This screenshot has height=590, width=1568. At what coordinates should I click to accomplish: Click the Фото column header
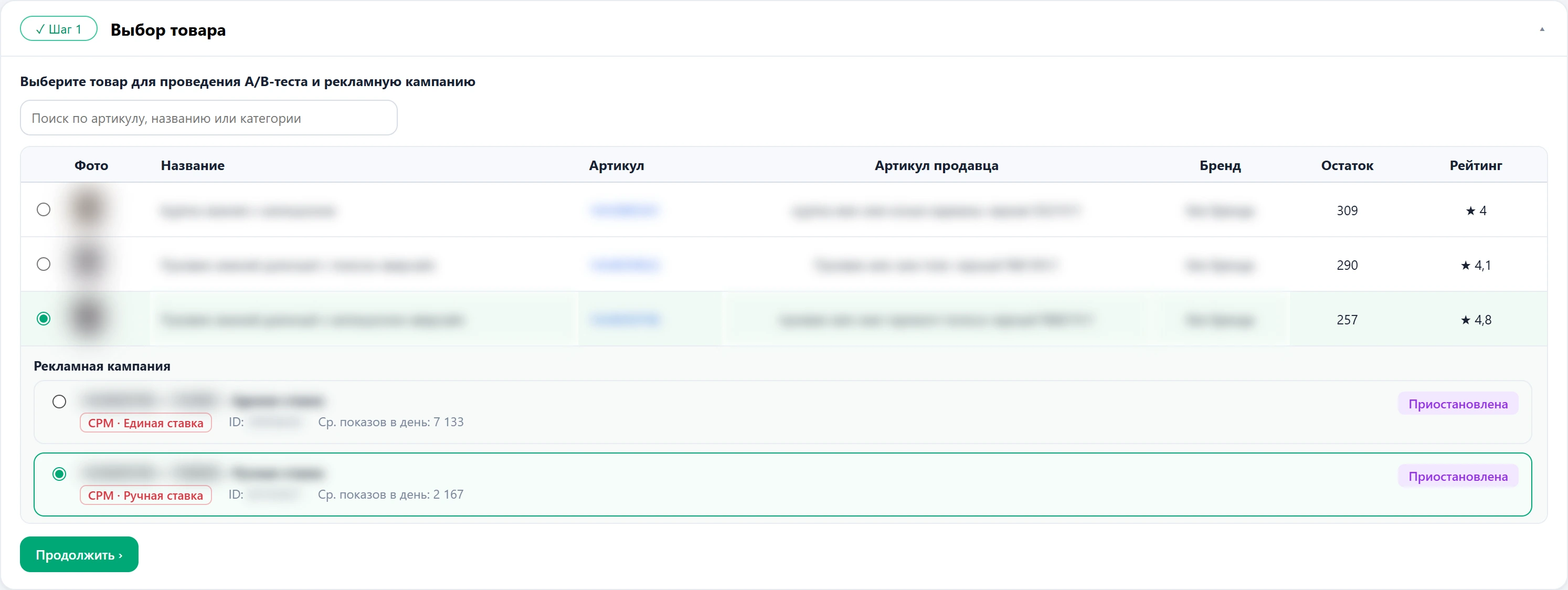click(91, 165)
